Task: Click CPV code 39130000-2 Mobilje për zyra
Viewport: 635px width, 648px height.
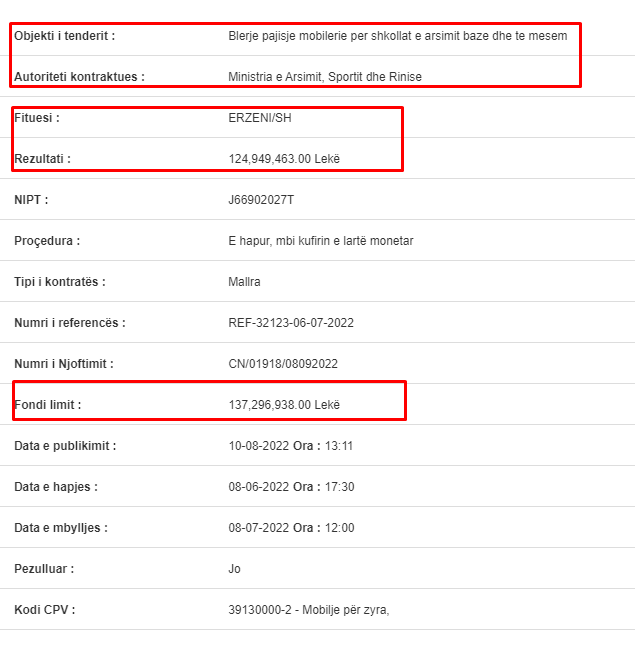Action: 309,610
